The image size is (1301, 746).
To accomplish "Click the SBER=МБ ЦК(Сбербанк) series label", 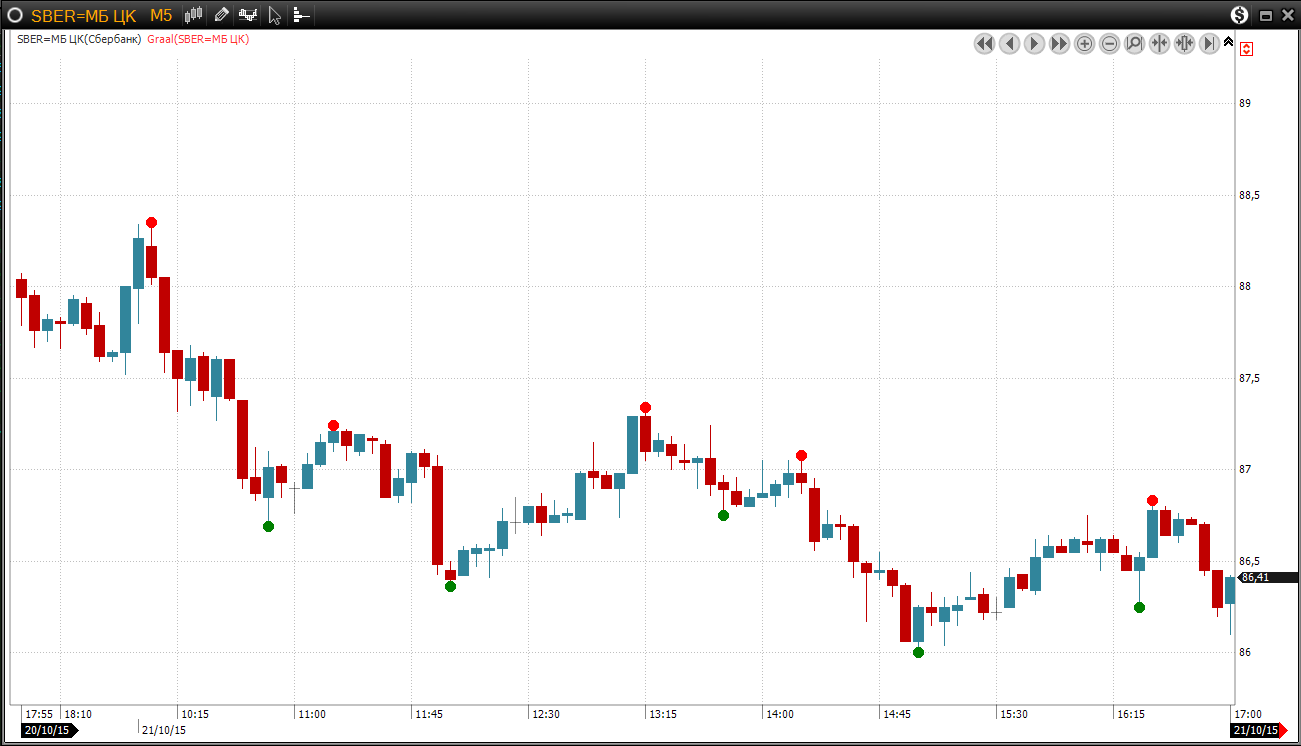I will pos(79,39).
